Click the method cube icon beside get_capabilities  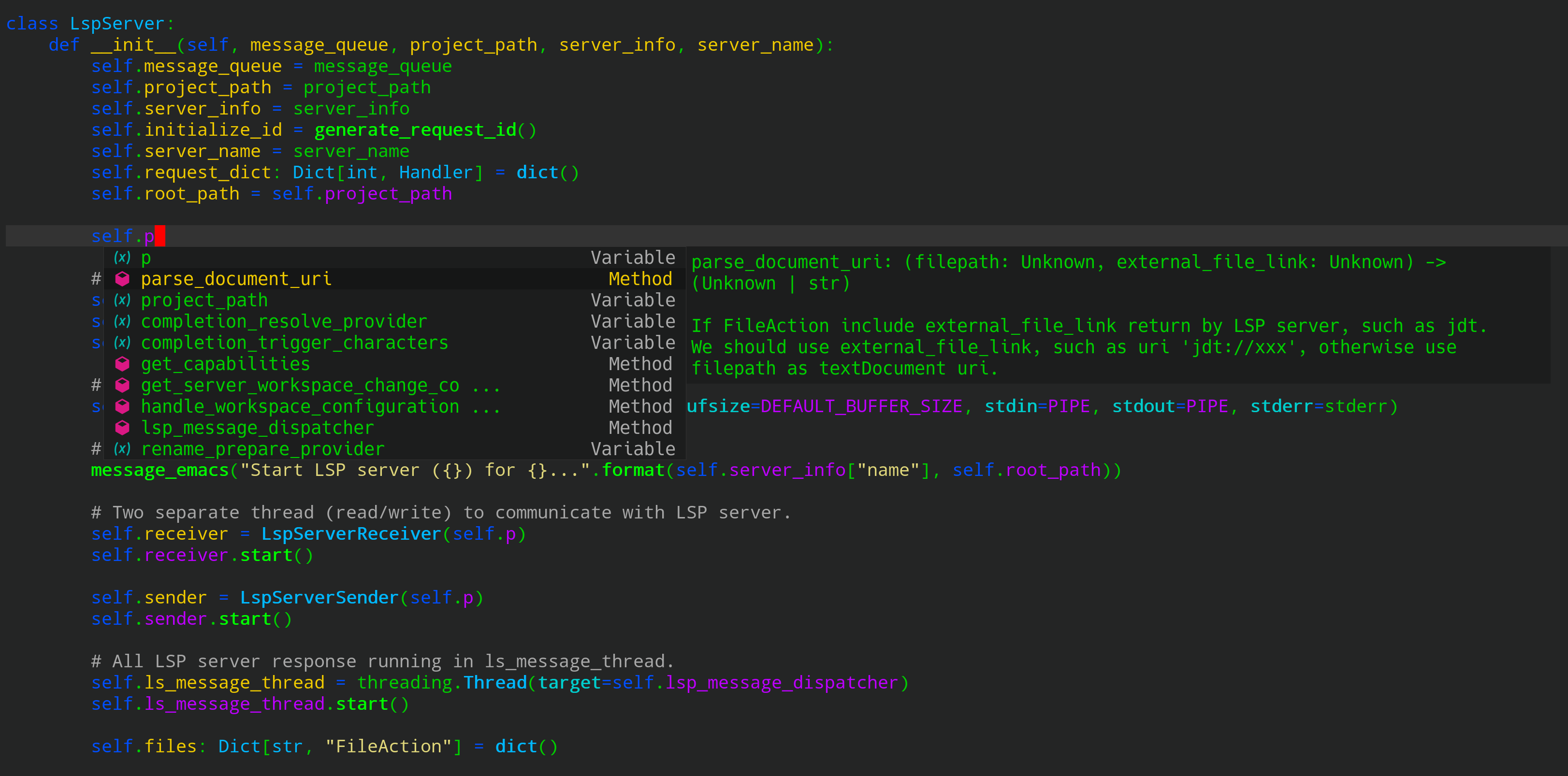(x=122, y=364)
